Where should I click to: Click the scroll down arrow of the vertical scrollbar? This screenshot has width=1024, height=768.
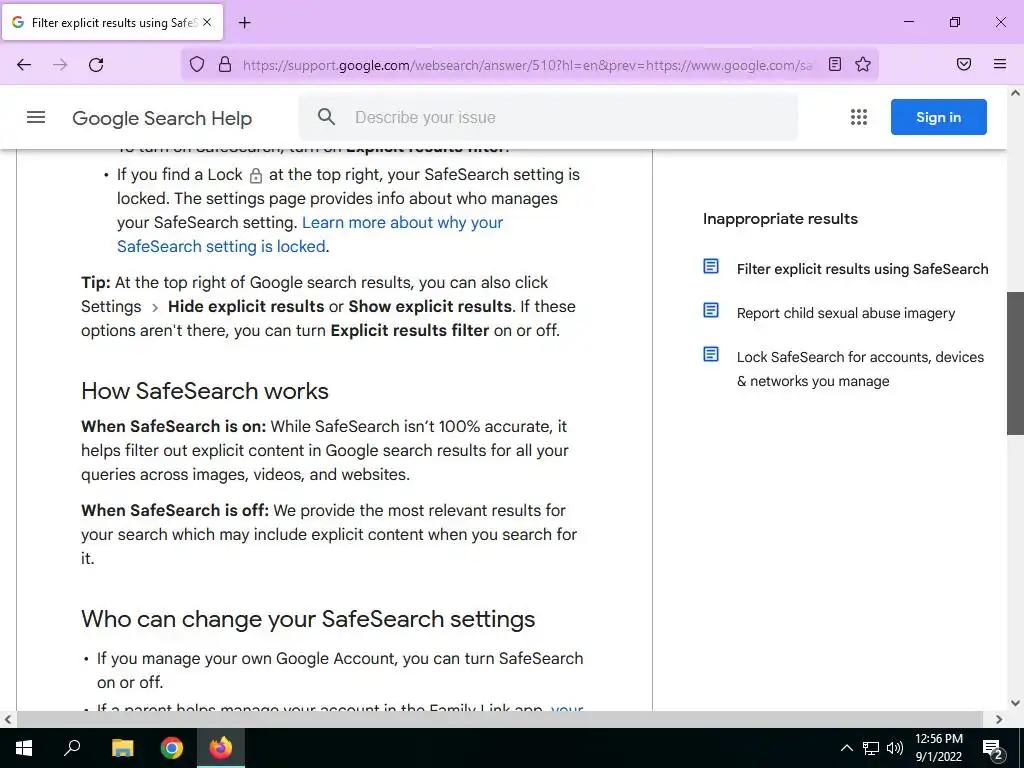point(1015,703)
